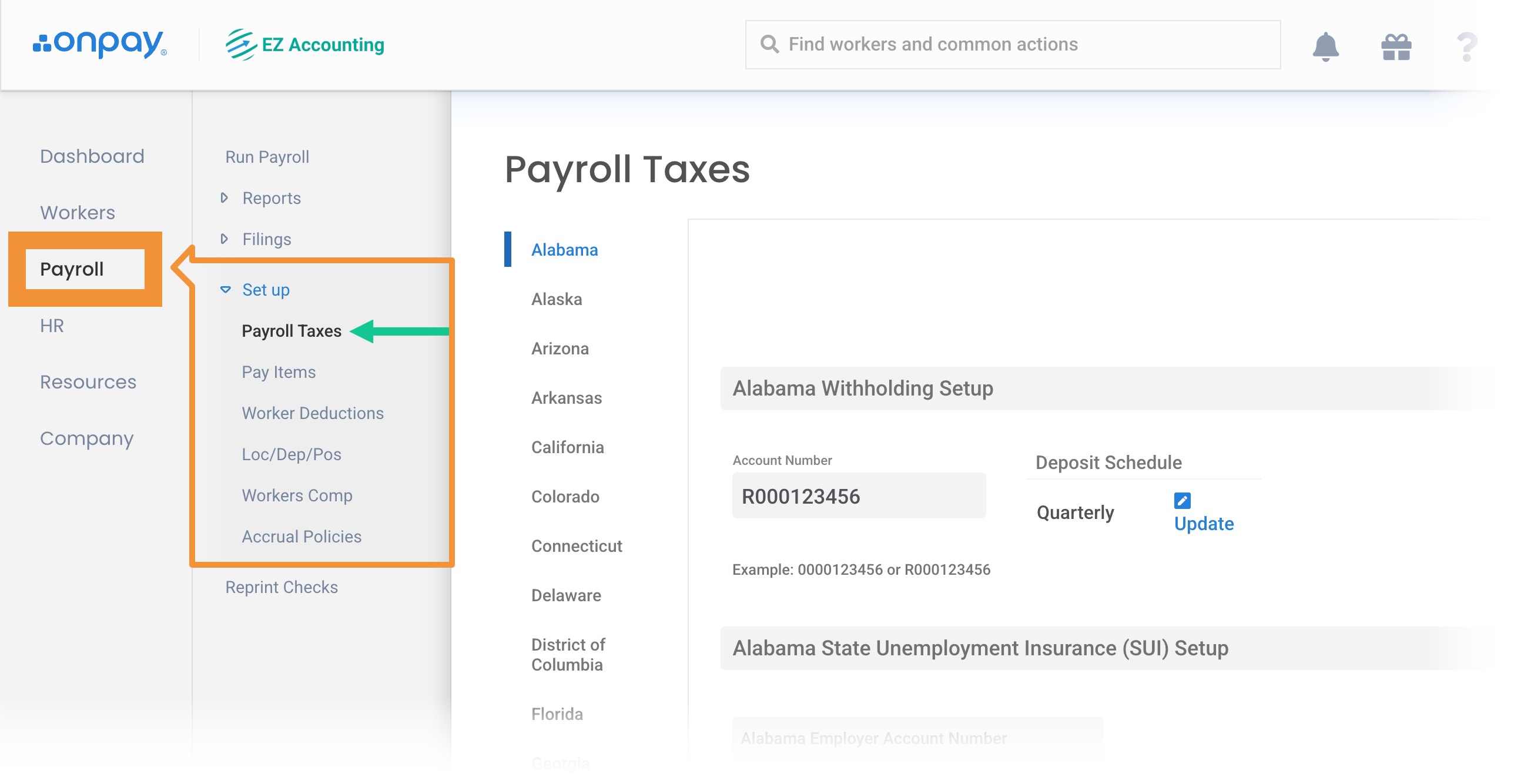Click the notification bell icon

(1325, 46)
